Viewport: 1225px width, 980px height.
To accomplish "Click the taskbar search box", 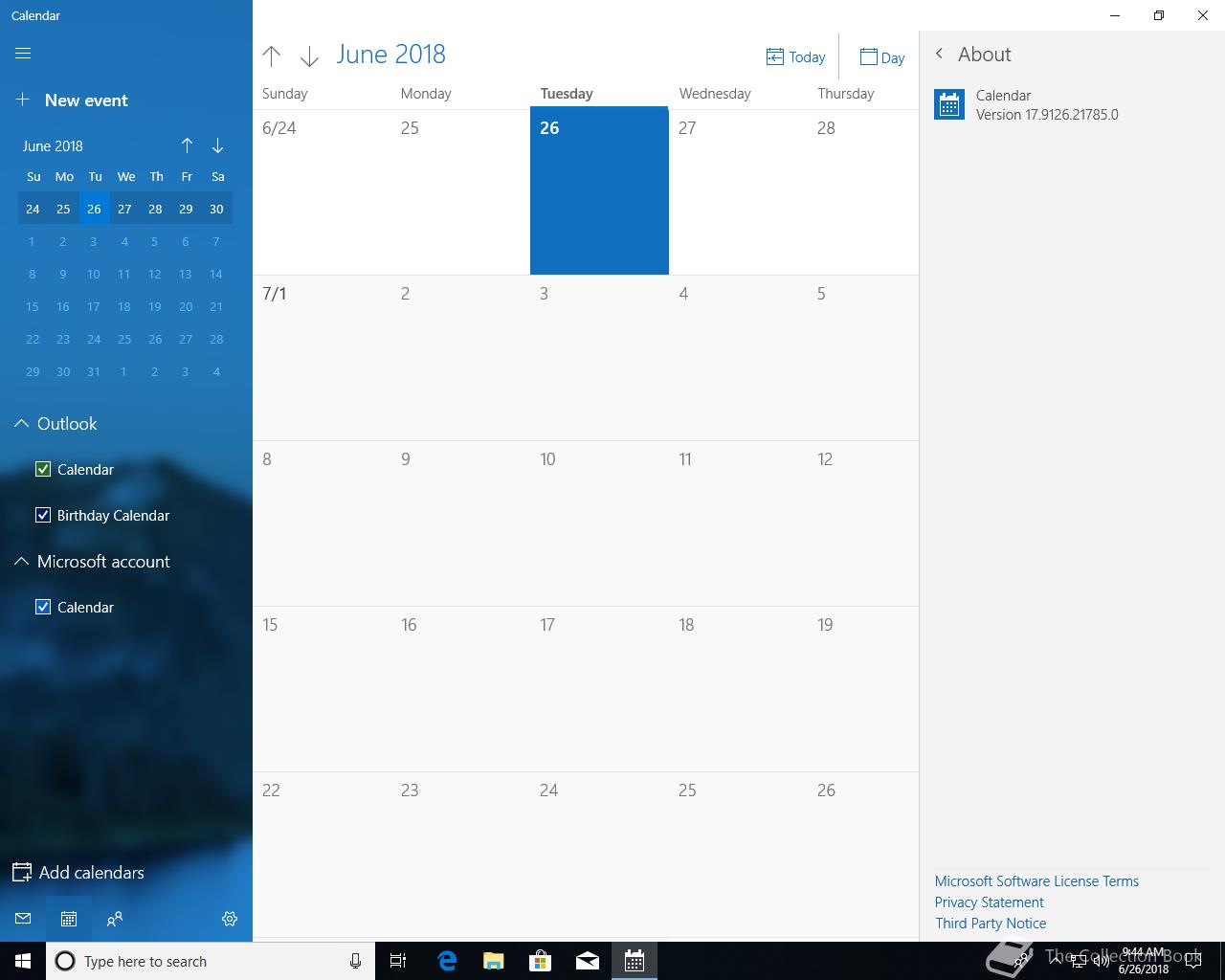I will click(x=210, y=961).
